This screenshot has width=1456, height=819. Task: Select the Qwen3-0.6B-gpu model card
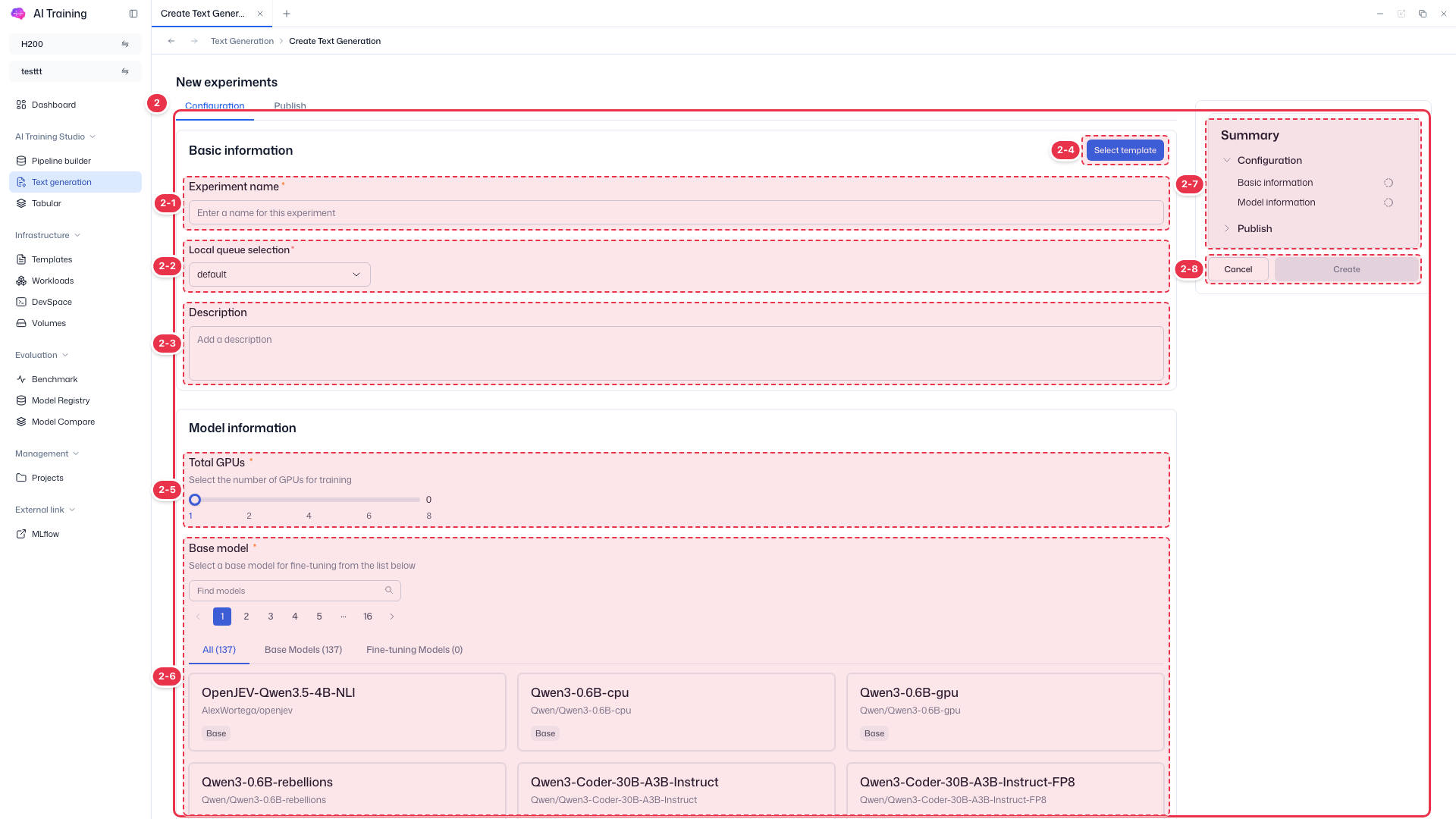click(x=1005, y=712)
